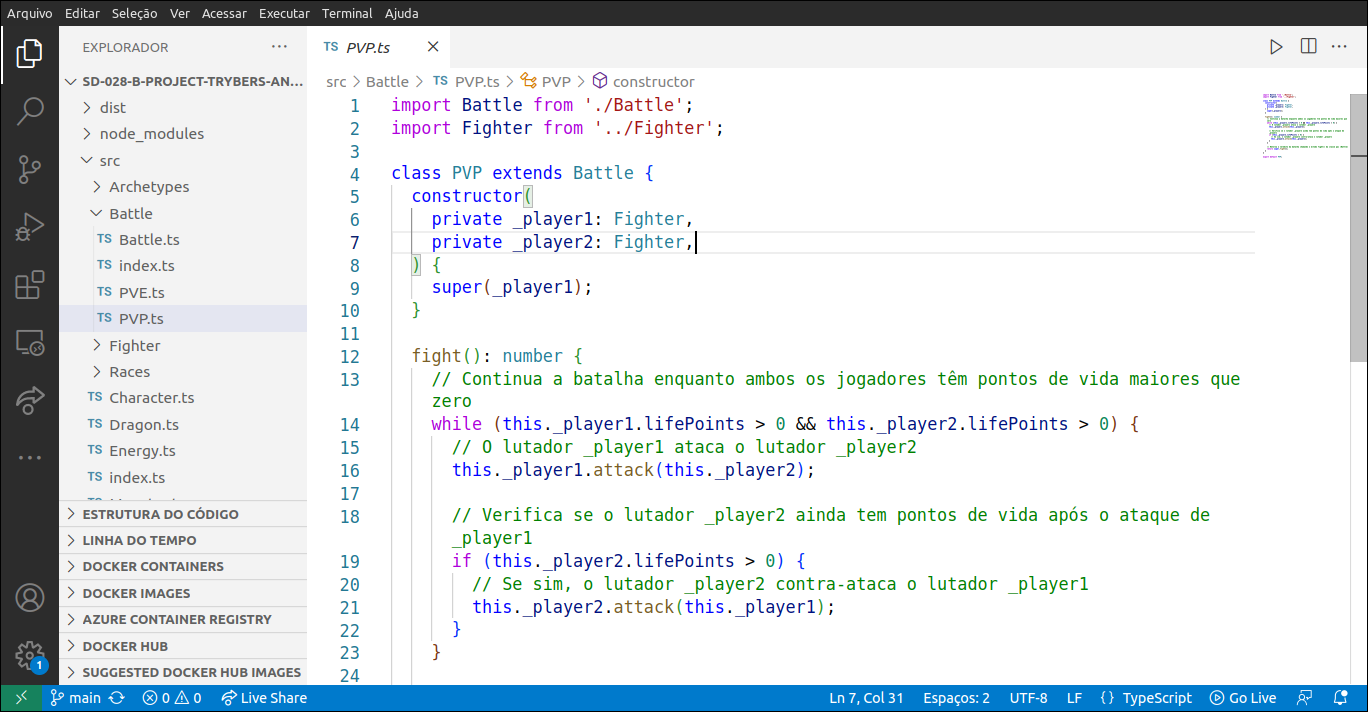Click Go Live in the status bar

tap(1243, 698)
